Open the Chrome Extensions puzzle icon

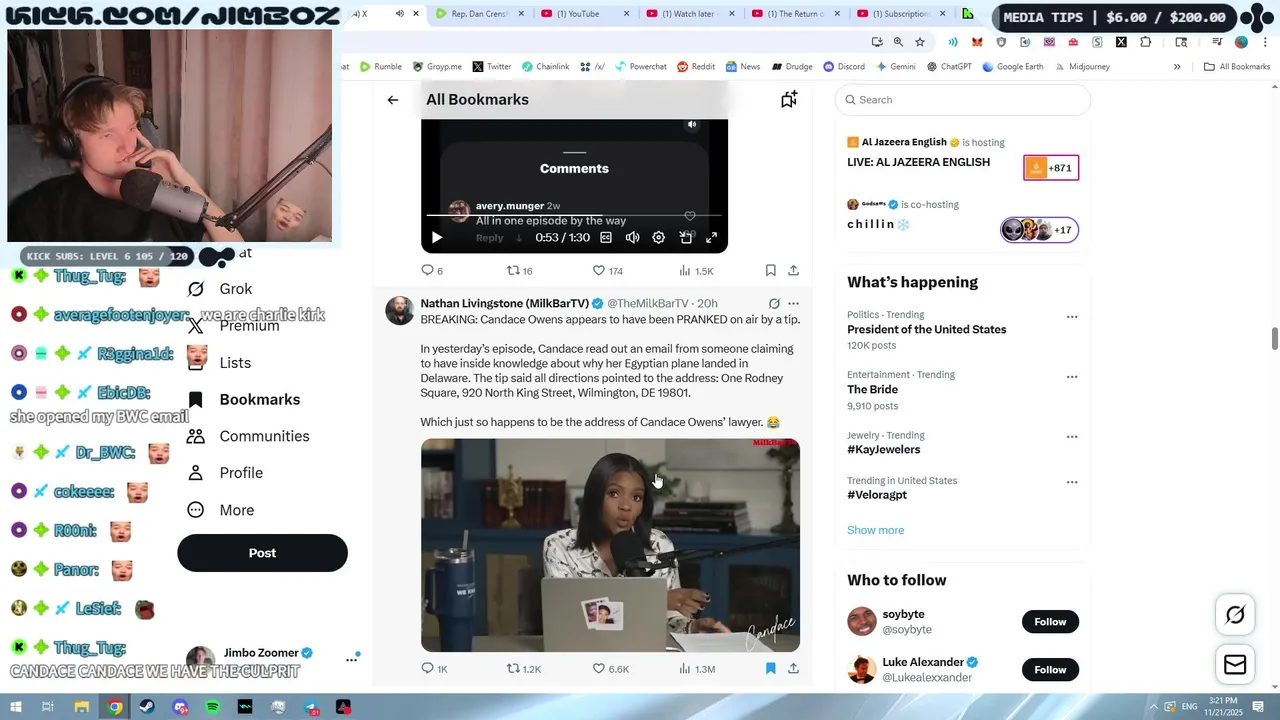[1146, 42]
